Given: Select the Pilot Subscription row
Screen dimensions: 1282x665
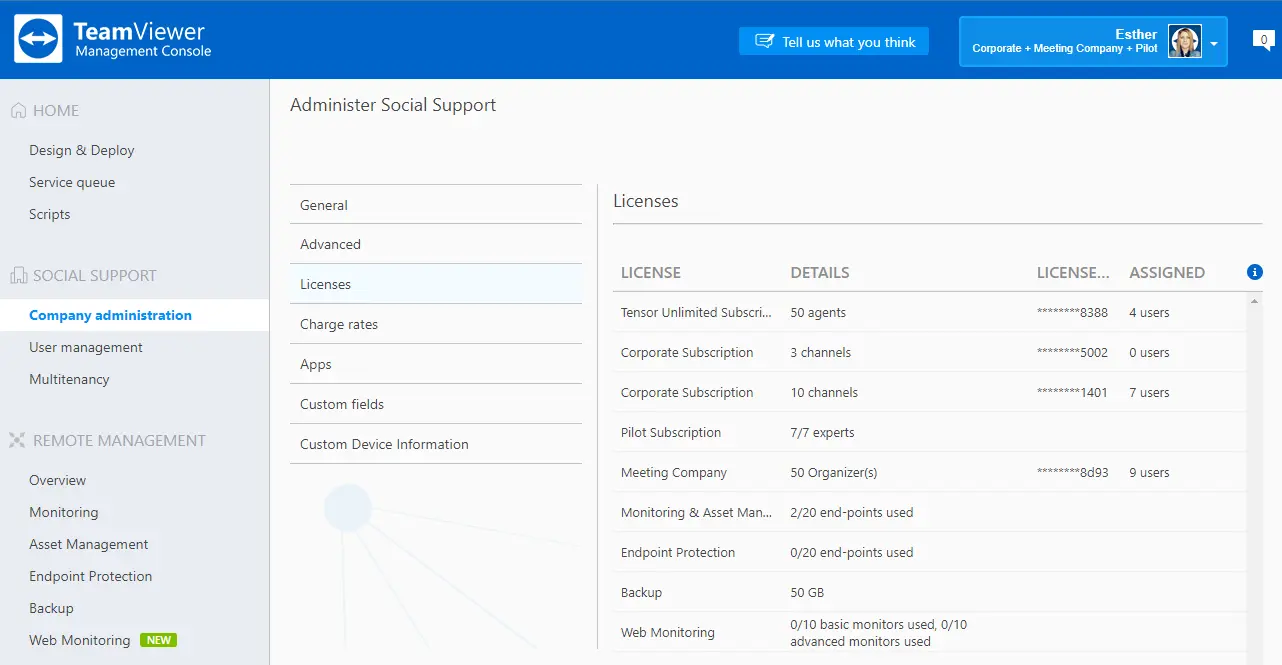Looking at the screenshot, I should pos(930,432).
